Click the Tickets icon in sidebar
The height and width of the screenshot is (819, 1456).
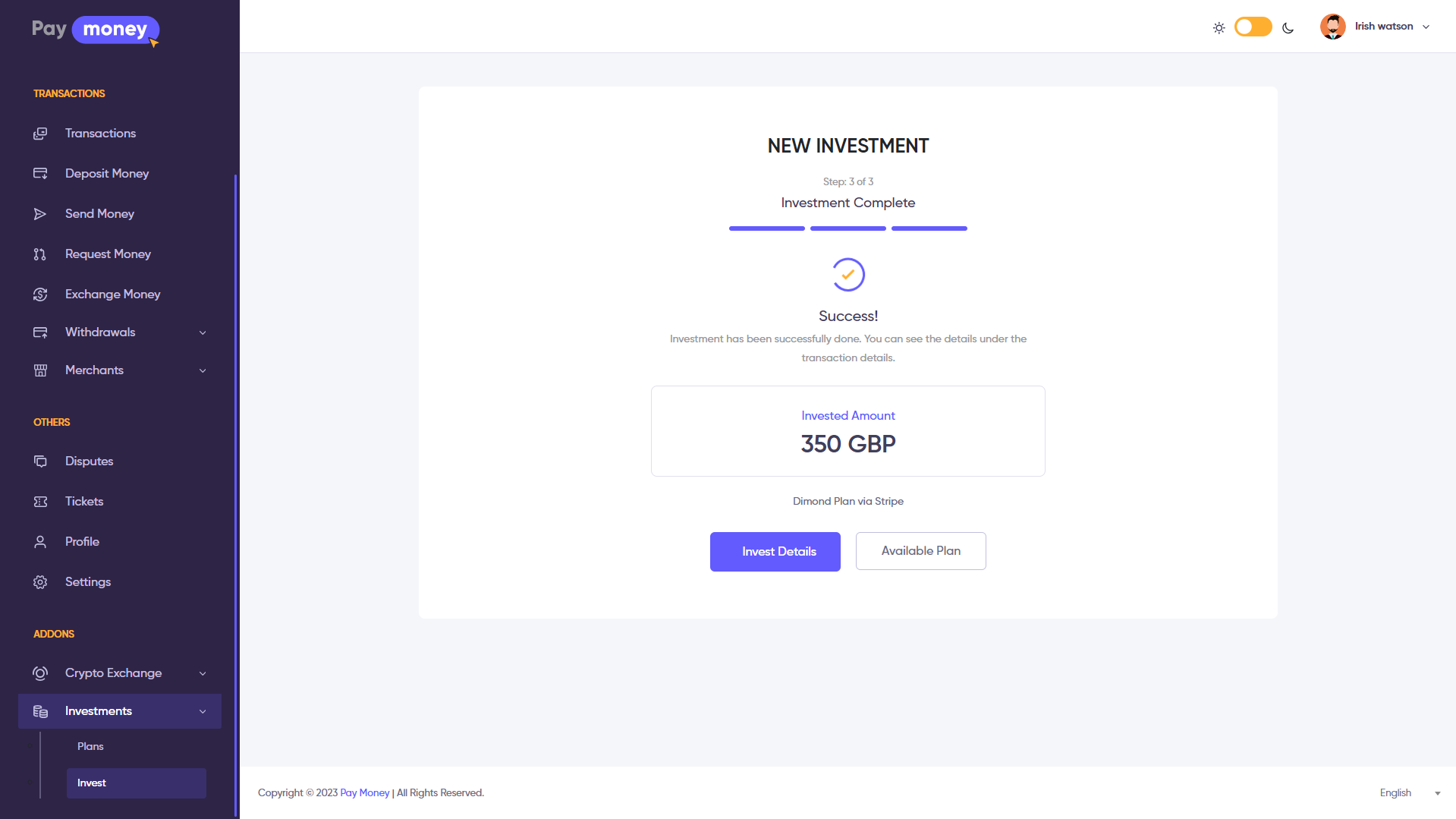[40, 502]
